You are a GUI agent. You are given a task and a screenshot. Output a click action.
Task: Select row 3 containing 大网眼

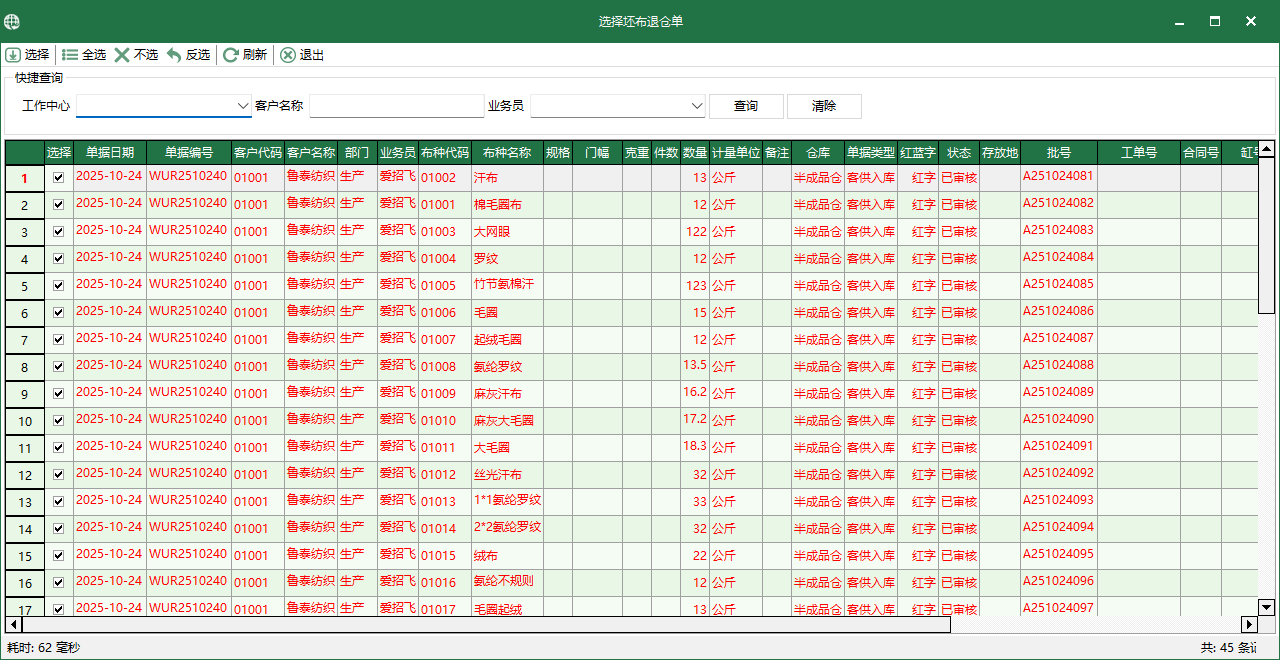[x=492, y=230]
